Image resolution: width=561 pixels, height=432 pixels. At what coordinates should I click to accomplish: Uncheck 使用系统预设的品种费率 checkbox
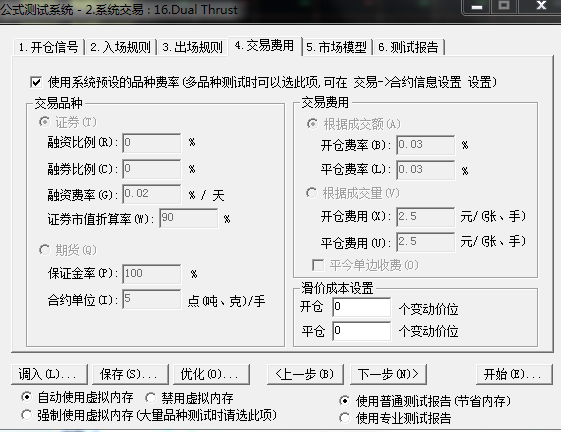point(36,82)
